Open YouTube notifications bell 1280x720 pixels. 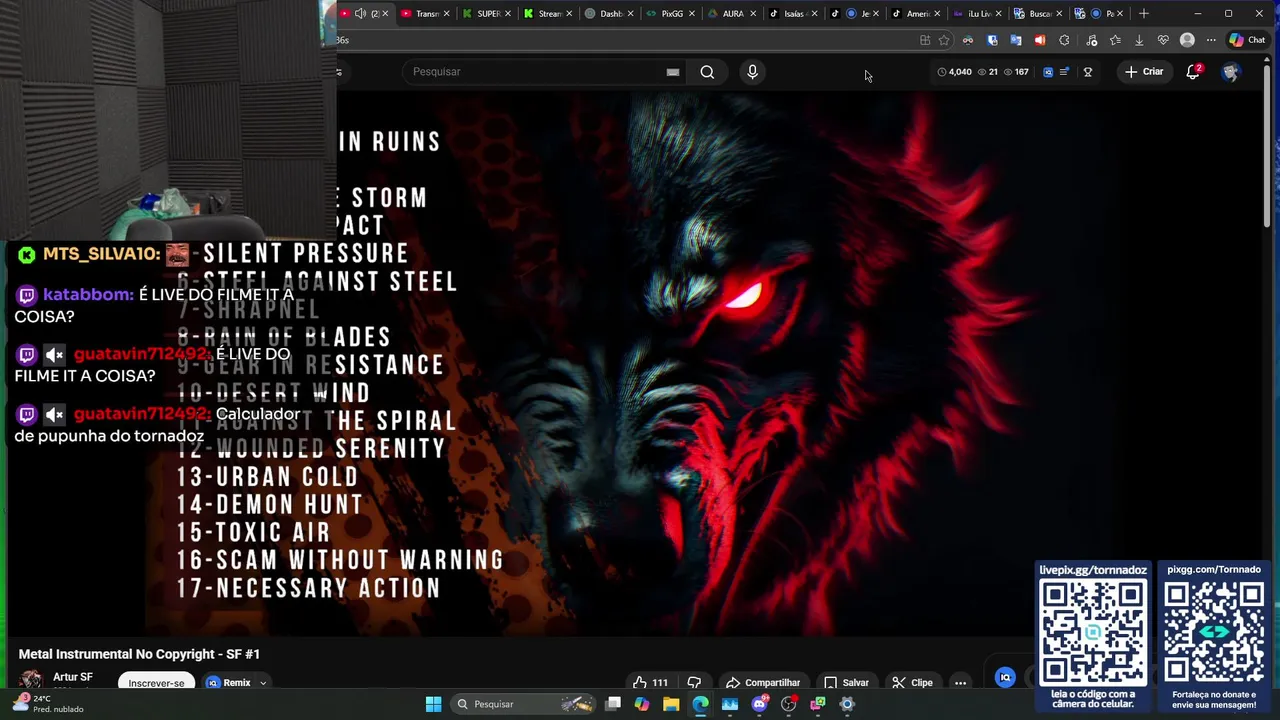tap(1193, 72)
